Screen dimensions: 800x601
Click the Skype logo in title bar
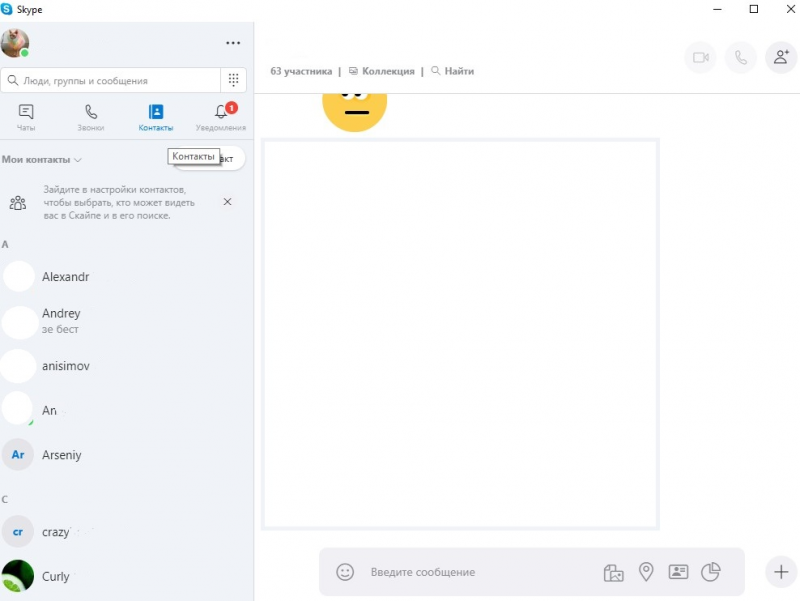[7, 9]
